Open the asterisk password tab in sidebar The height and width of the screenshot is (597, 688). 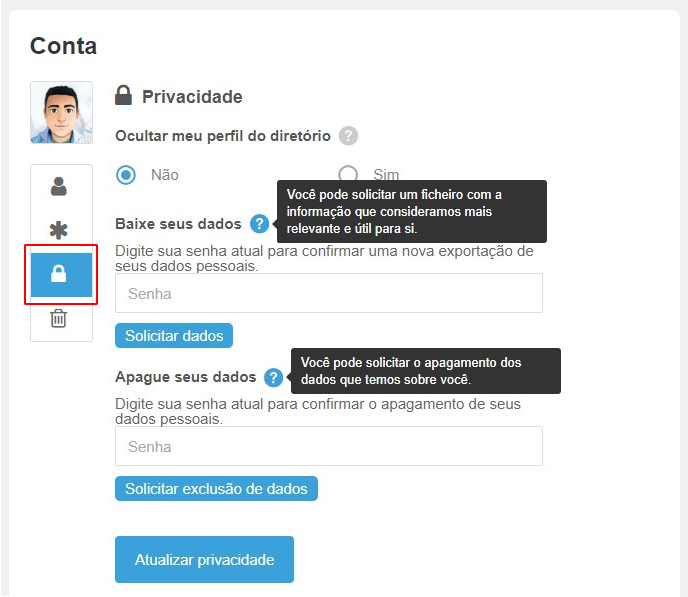point(59,230)
